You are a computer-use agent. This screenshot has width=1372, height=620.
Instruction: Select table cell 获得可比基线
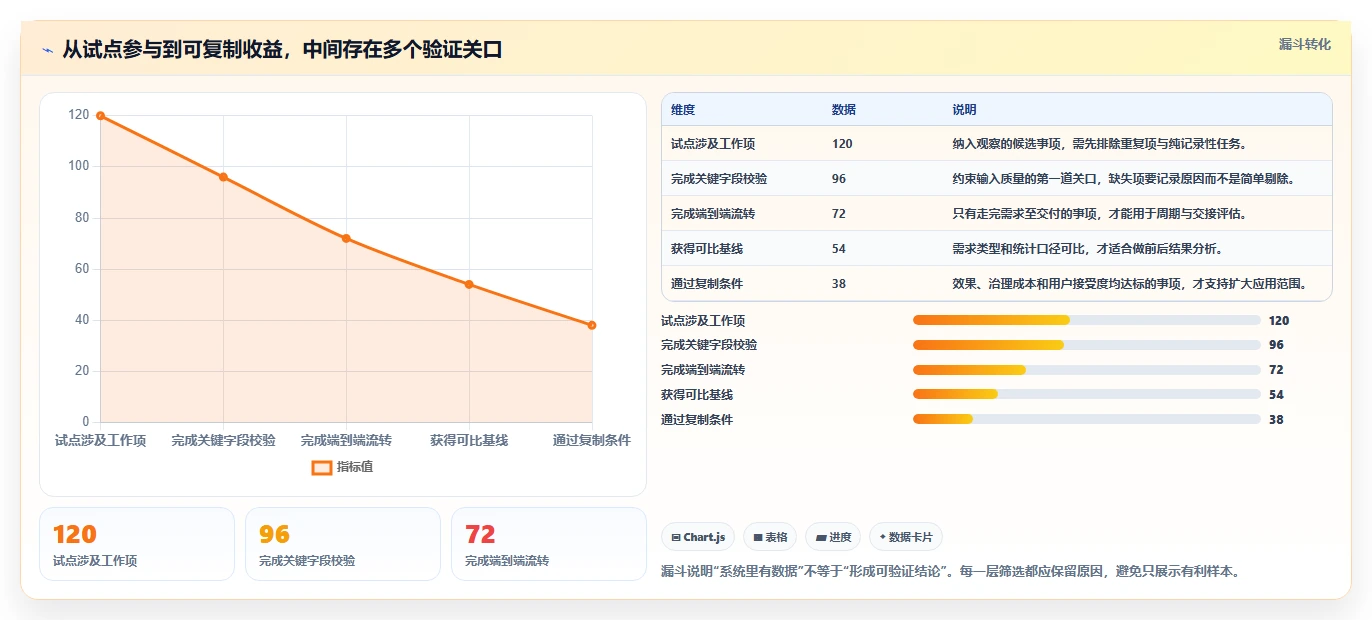coord(707,249)
